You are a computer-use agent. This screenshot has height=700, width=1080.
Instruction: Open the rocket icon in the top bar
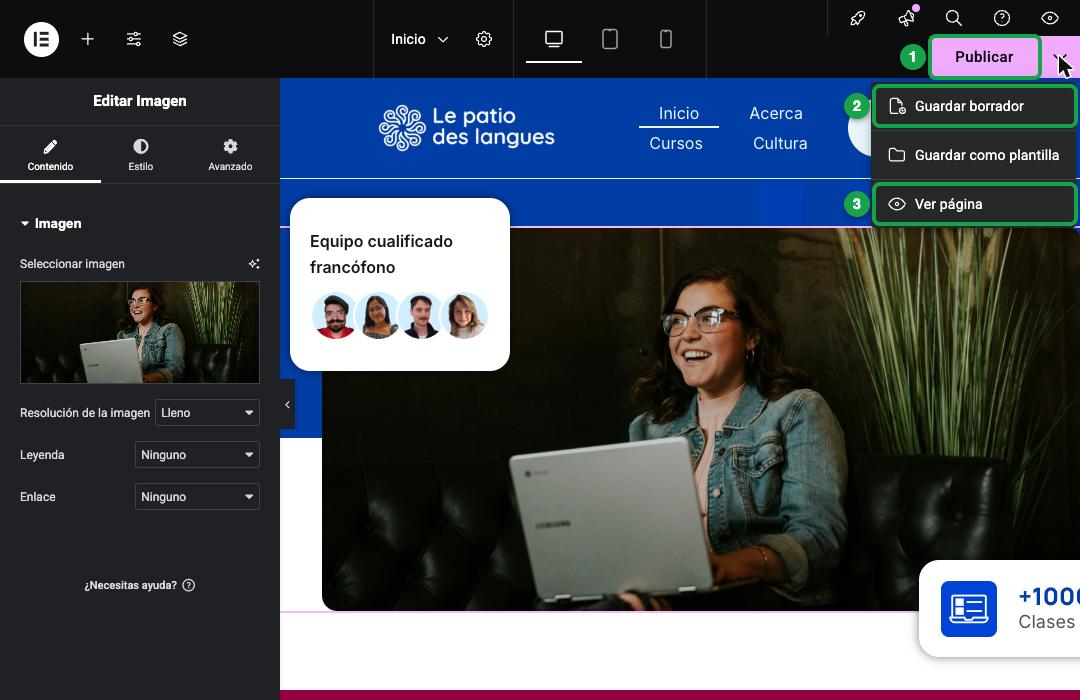[858, 18]
